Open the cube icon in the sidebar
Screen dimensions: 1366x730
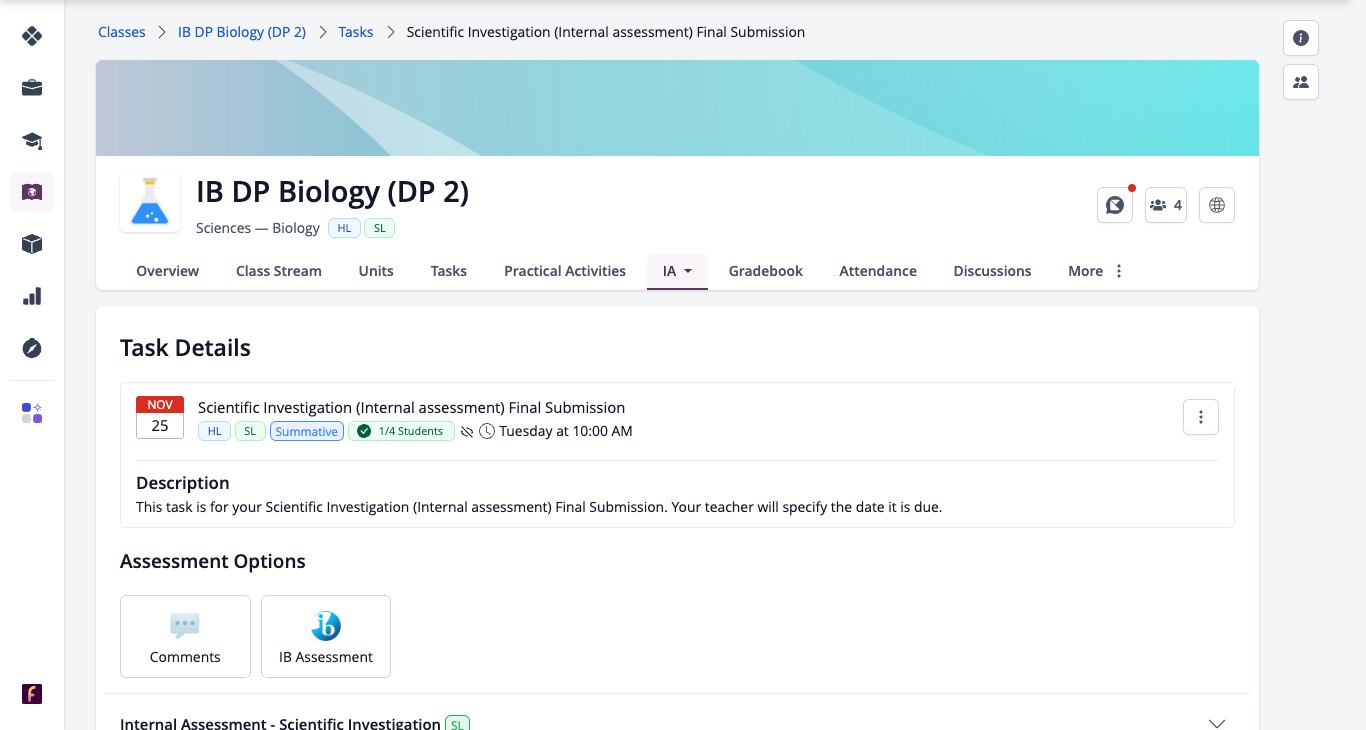(x=32, y=244)
